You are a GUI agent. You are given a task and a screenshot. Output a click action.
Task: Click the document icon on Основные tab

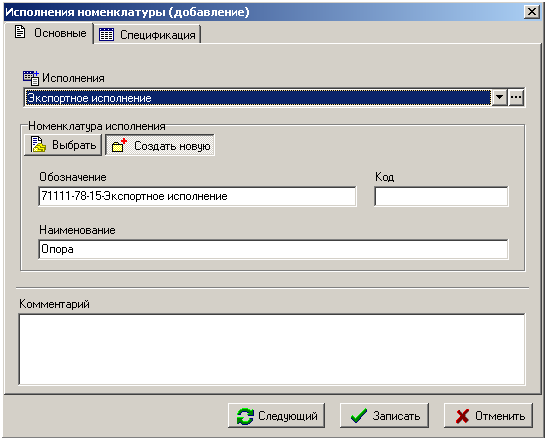click(20, 32)
